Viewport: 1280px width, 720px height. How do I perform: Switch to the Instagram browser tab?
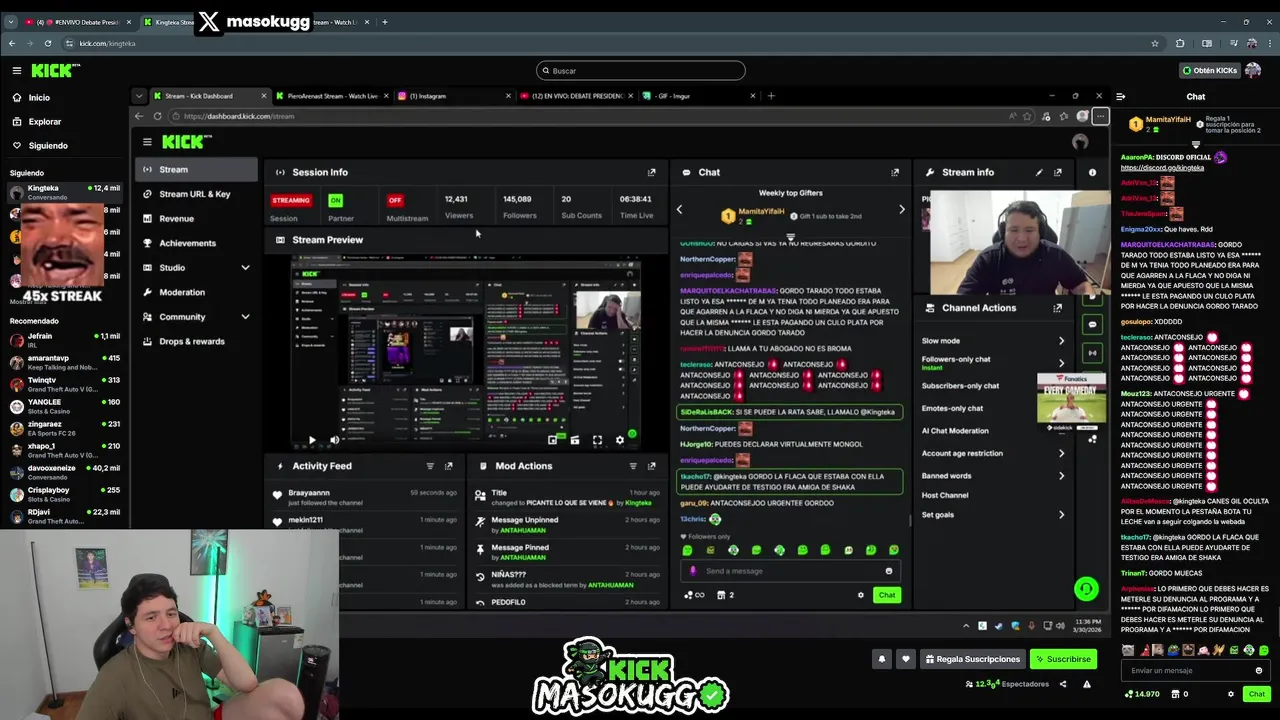click(x=453, y=96)
